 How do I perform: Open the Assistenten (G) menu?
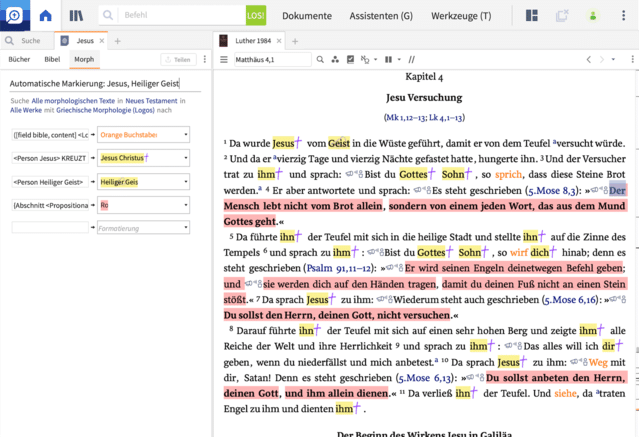click(381, 16)
